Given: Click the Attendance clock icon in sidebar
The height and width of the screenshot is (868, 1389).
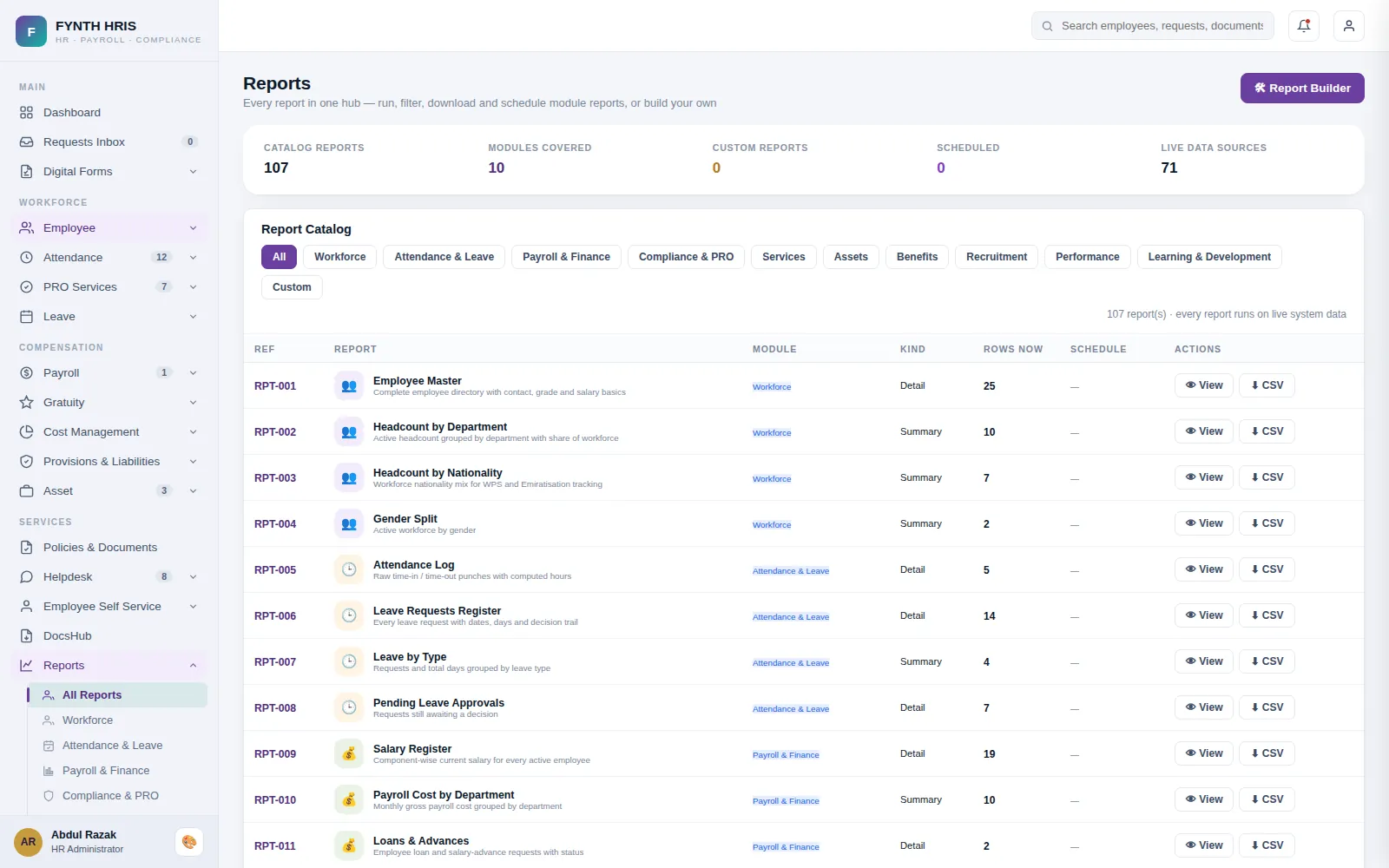Looking at the screenshot, I should [26, 258].
